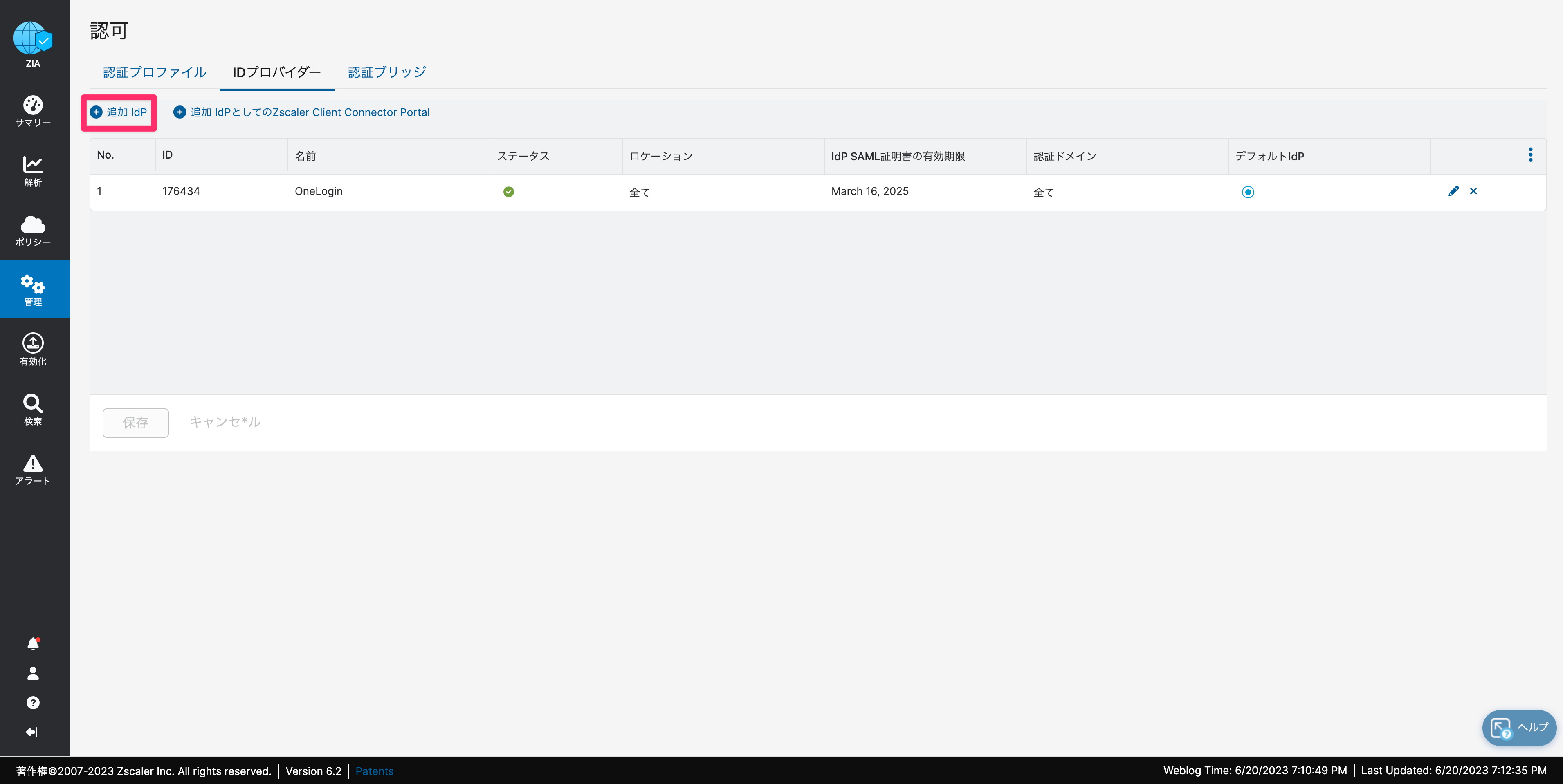Image resolution: width=1563 pixels, height=784 pixels.
Task: Click the Weblog Time footer entry
Action: coord(1255,771)
